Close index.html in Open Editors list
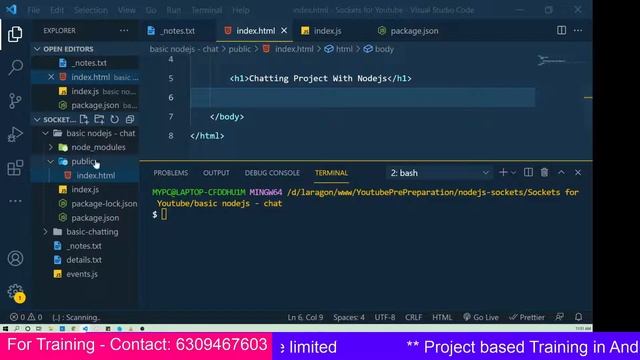The image size is (640, 360). click(x=51, y=77)
